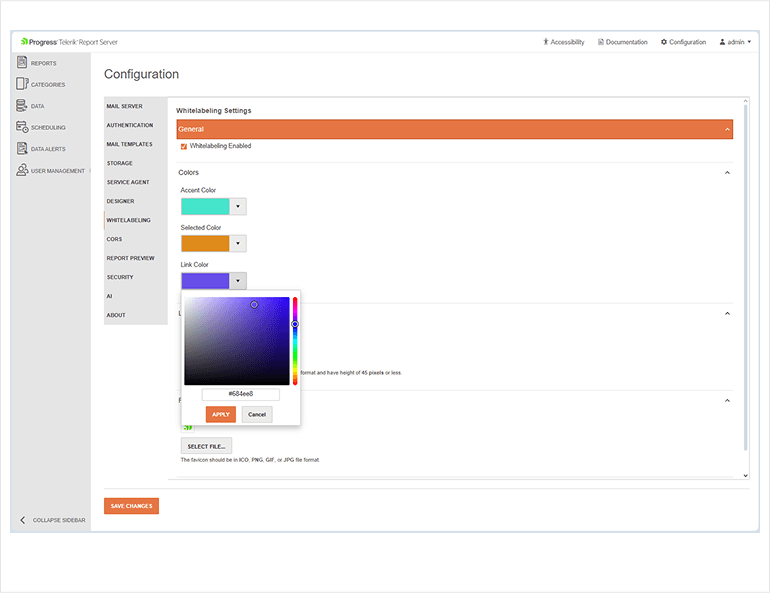Click the General section header bar
The width and height of the screenshot is (770, 593).
pos(455,130)
